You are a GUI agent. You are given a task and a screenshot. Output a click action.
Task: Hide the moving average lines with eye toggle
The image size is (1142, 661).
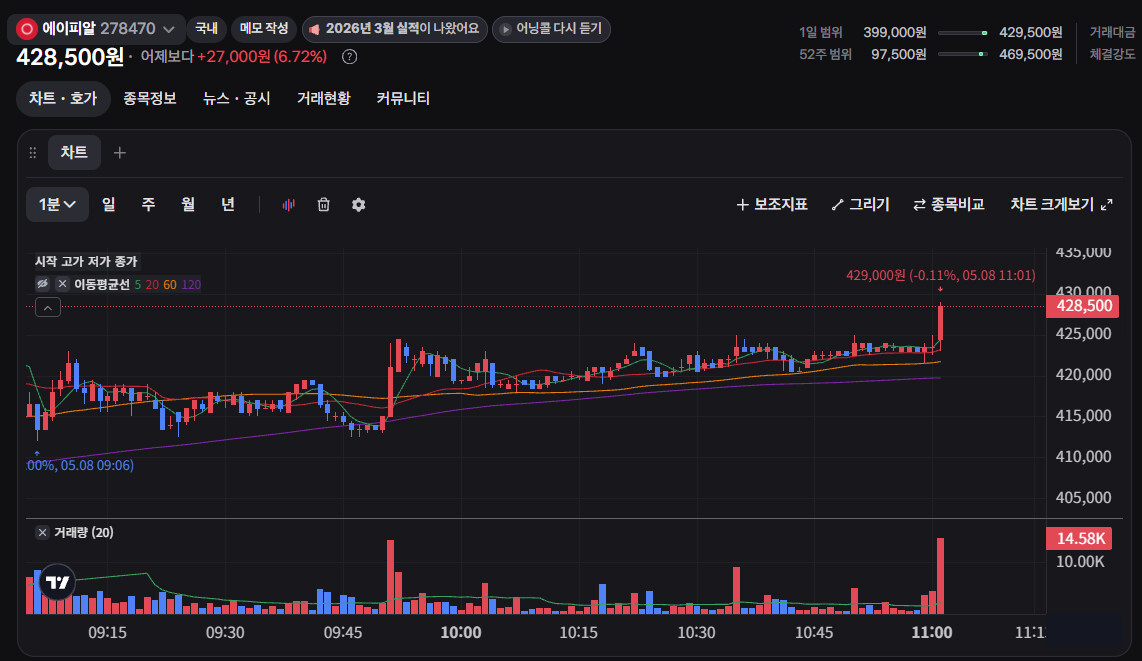tap(42, 284)
